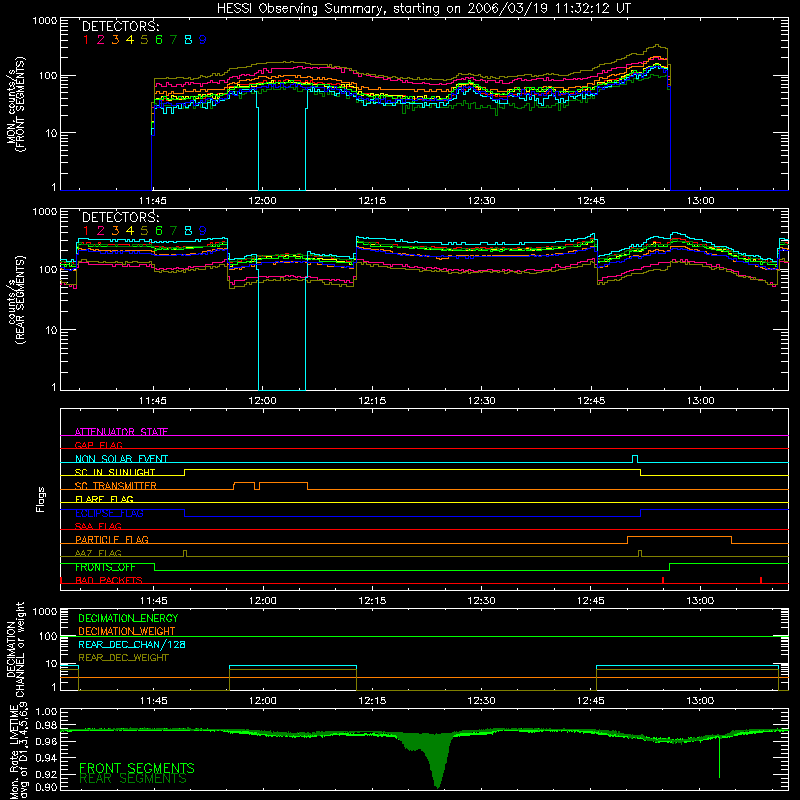Click the DECIMATION_WEIGHT legend entry
800x800 pixels.
[x=127, y=631]
